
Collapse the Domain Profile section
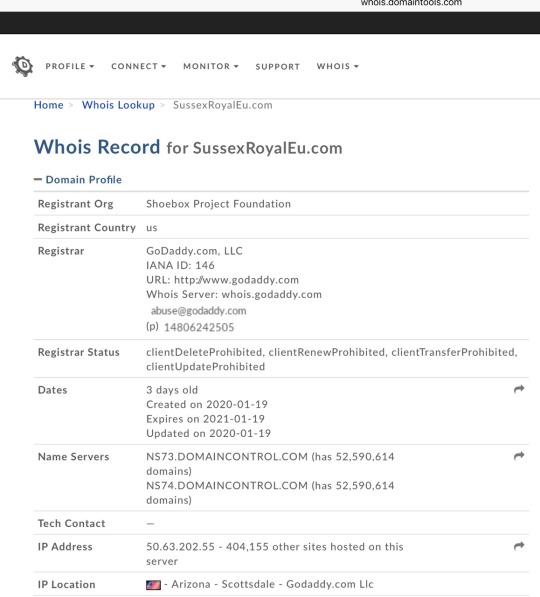(x=78, y=180)
